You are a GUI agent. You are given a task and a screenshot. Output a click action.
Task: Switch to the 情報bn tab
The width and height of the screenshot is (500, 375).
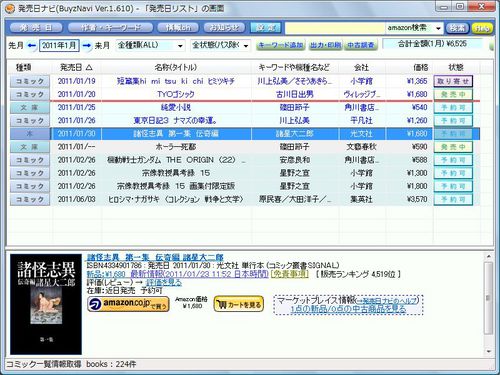pos(178,28)
